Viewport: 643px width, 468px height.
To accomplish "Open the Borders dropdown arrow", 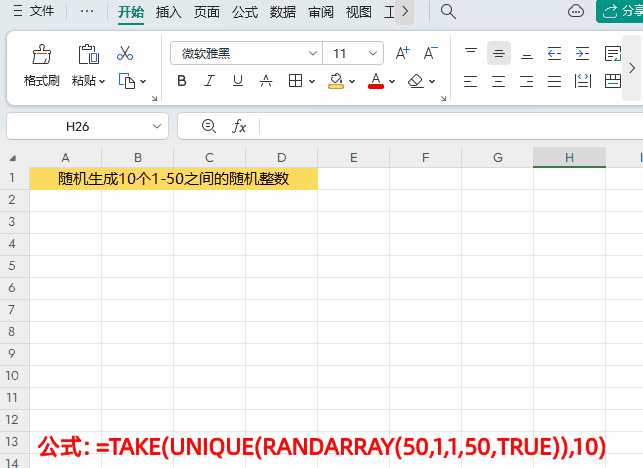I will (x=312, y=81).
